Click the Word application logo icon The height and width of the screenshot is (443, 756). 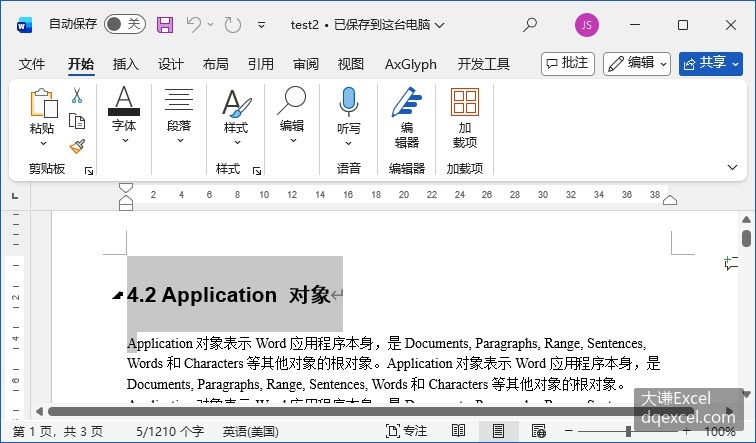point(24,25)
